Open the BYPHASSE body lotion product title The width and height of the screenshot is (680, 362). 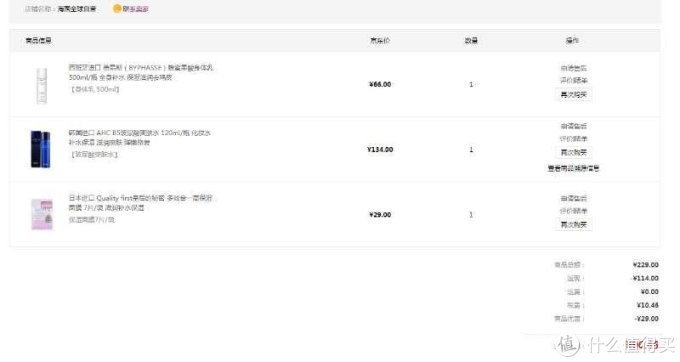(141, 72)
